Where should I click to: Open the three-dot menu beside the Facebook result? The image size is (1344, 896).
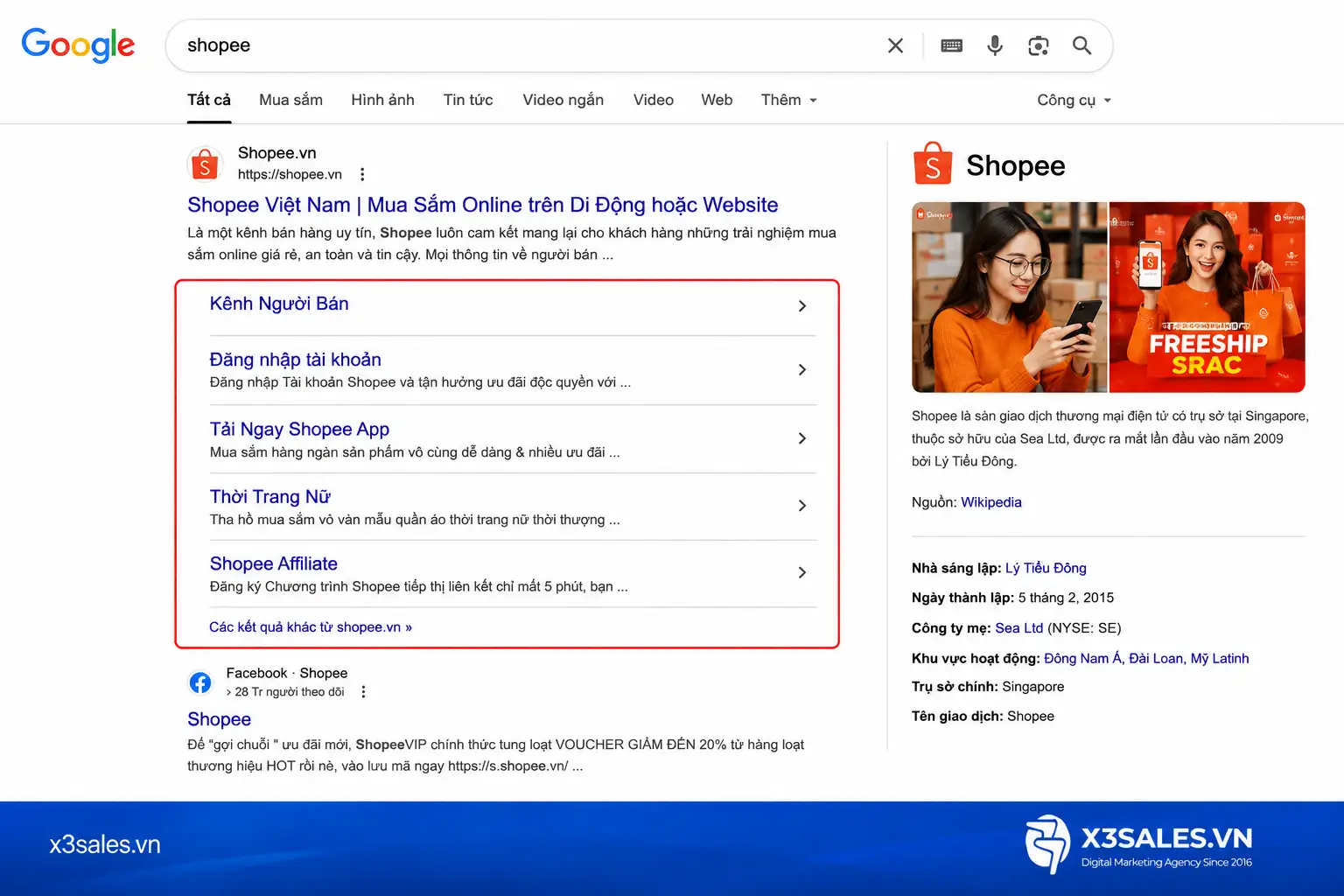(x=363, y=692)
